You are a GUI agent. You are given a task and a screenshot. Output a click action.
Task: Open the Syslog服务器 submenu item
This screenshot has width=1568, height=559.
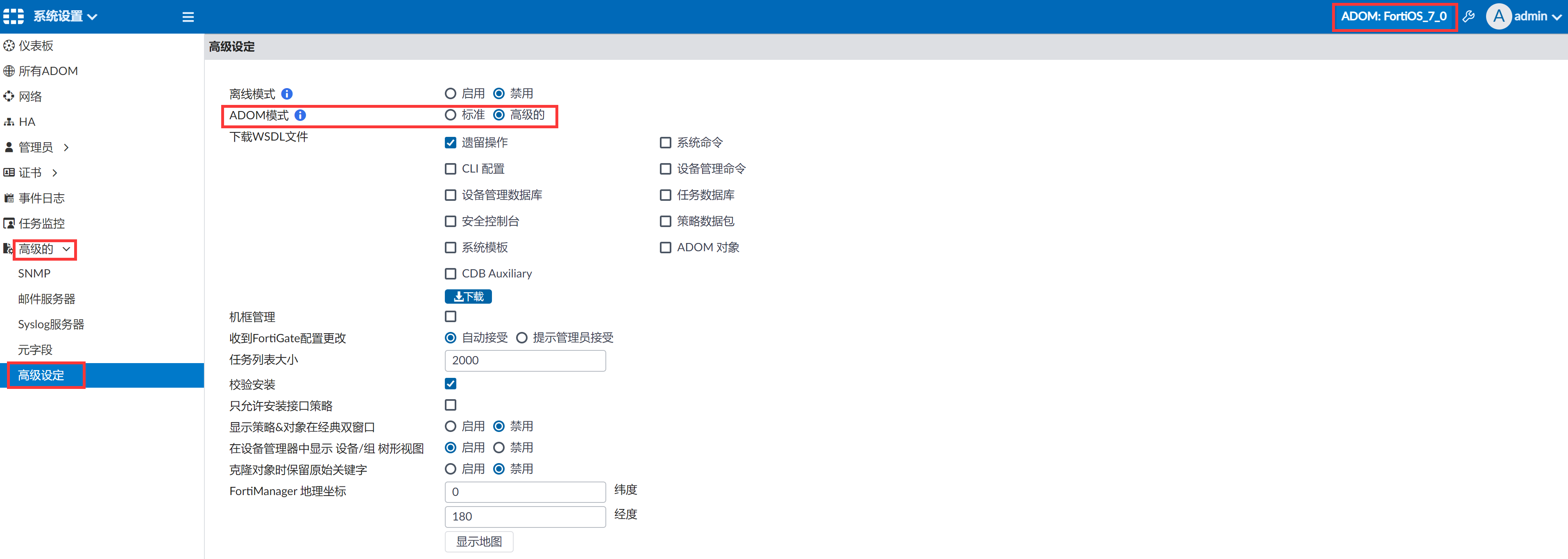click(51, 325)
